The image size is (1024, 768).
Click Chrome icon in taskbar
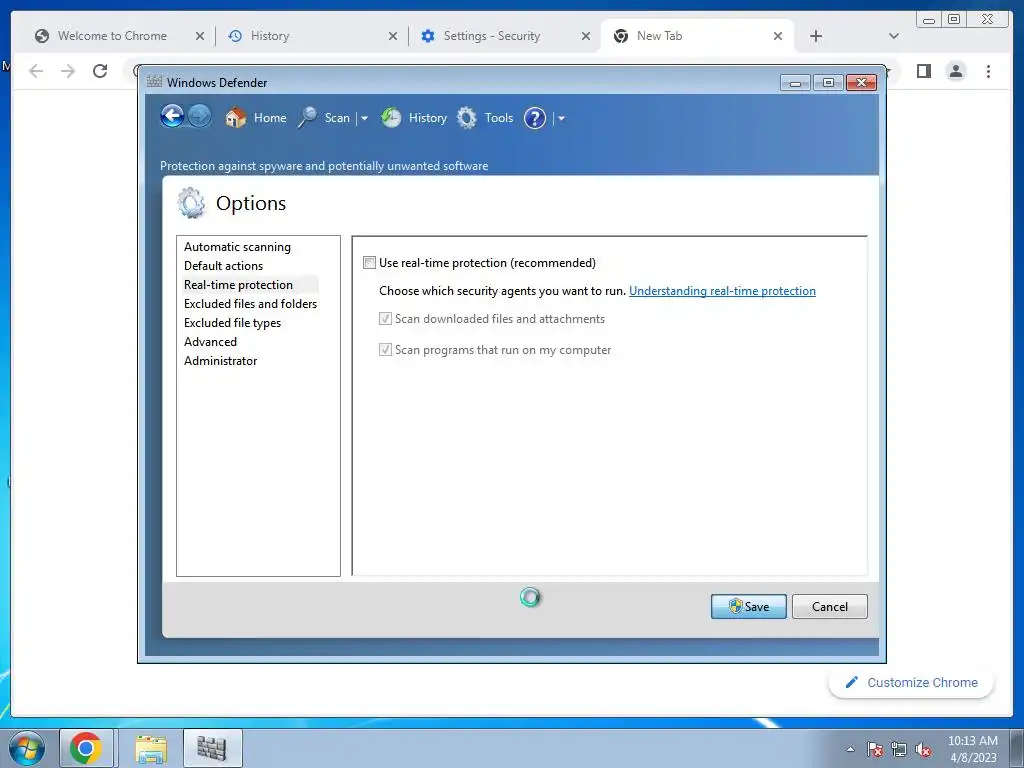pyautogui.click(x=86, y=748)
